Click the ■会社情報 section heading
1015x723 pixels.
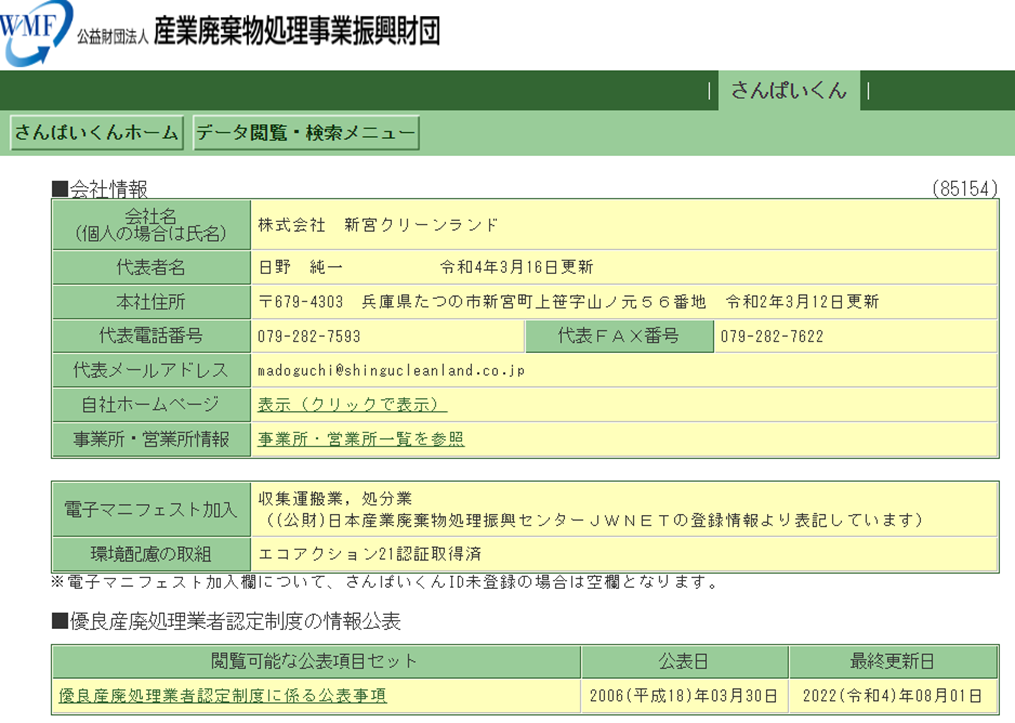click(x=100, y=189)
